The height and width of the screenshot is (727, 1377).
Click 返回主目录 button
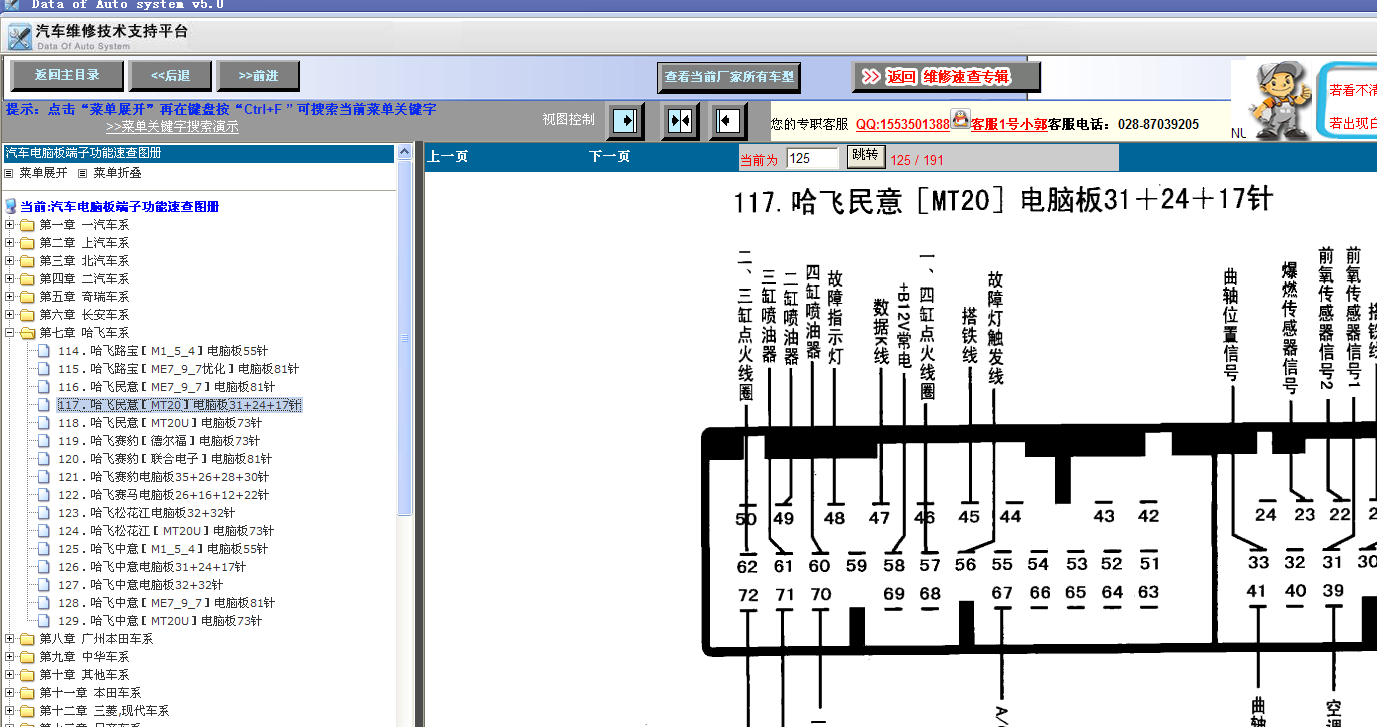[x=67, y=75]
